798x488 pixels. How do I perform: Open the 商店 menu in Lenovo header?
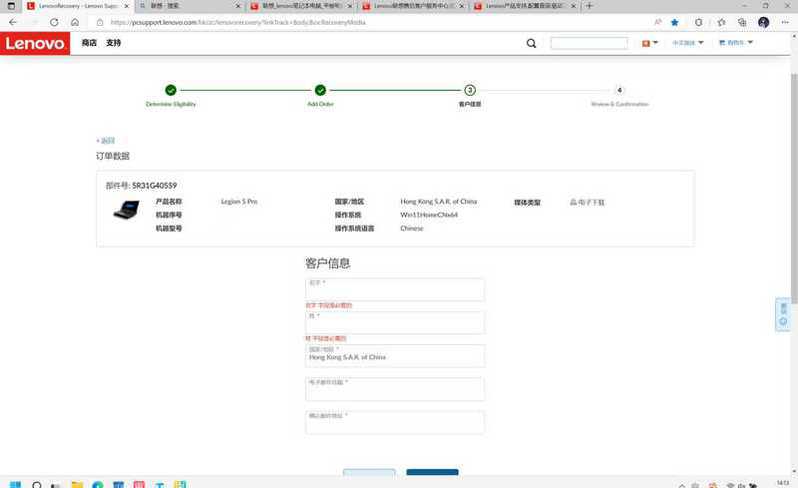[89, 43]
